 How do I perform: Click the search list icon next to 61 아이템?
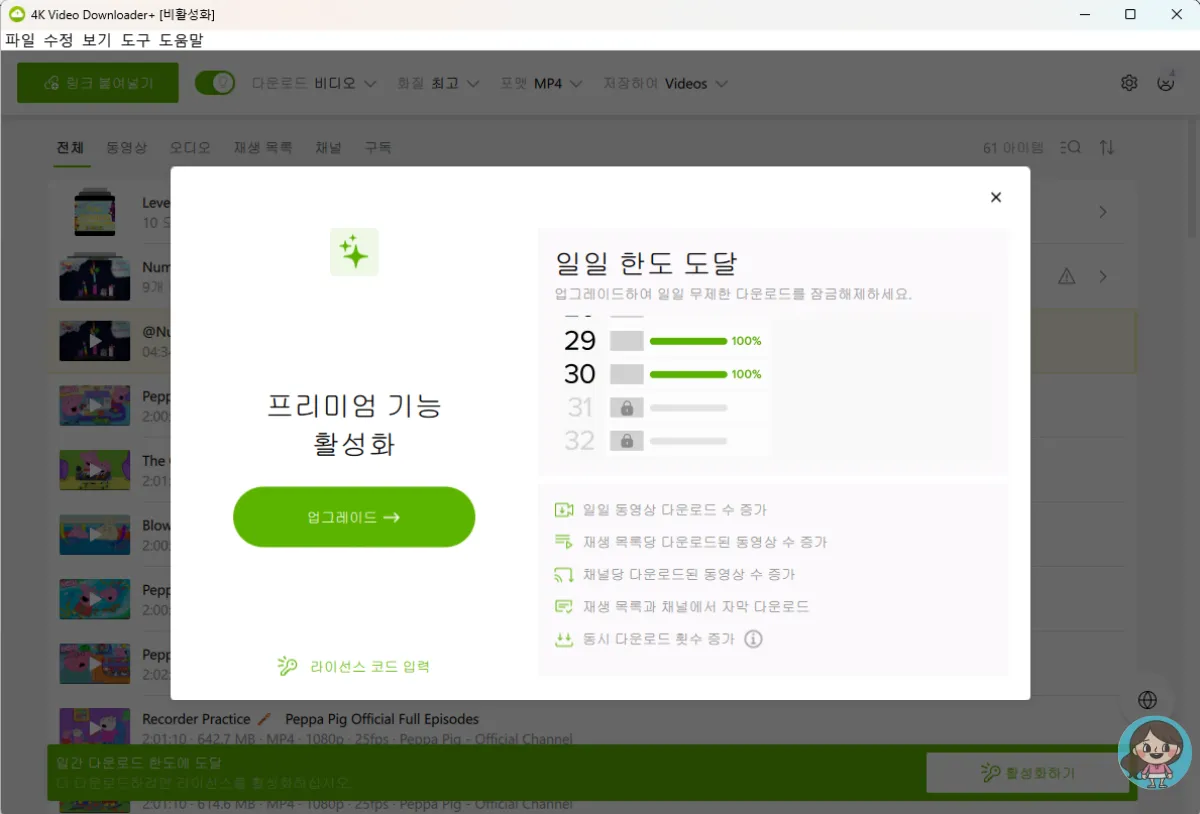click(x=1070, y=147)
